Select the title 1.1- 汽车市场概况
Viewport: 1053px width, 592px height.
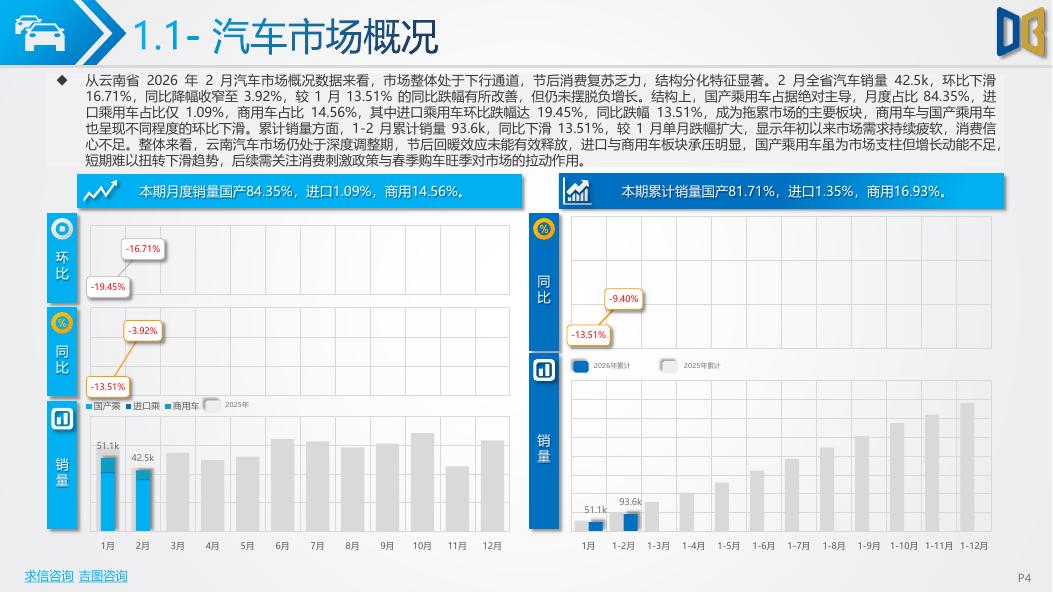click(286, 36)
